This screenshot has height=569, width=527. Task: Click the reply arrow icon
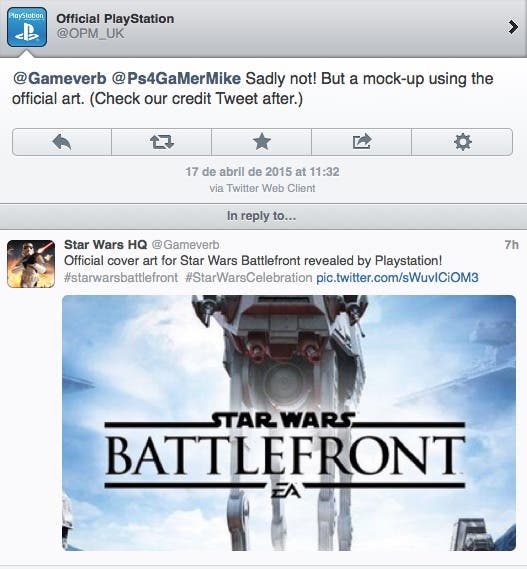coord(62,142)
